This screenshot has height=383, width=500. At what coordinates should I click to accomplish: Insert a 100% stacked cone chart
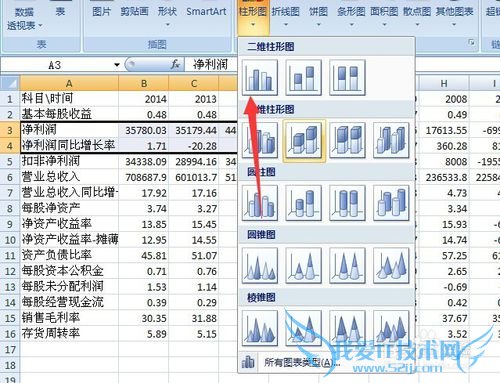click(x=347, y=266)
